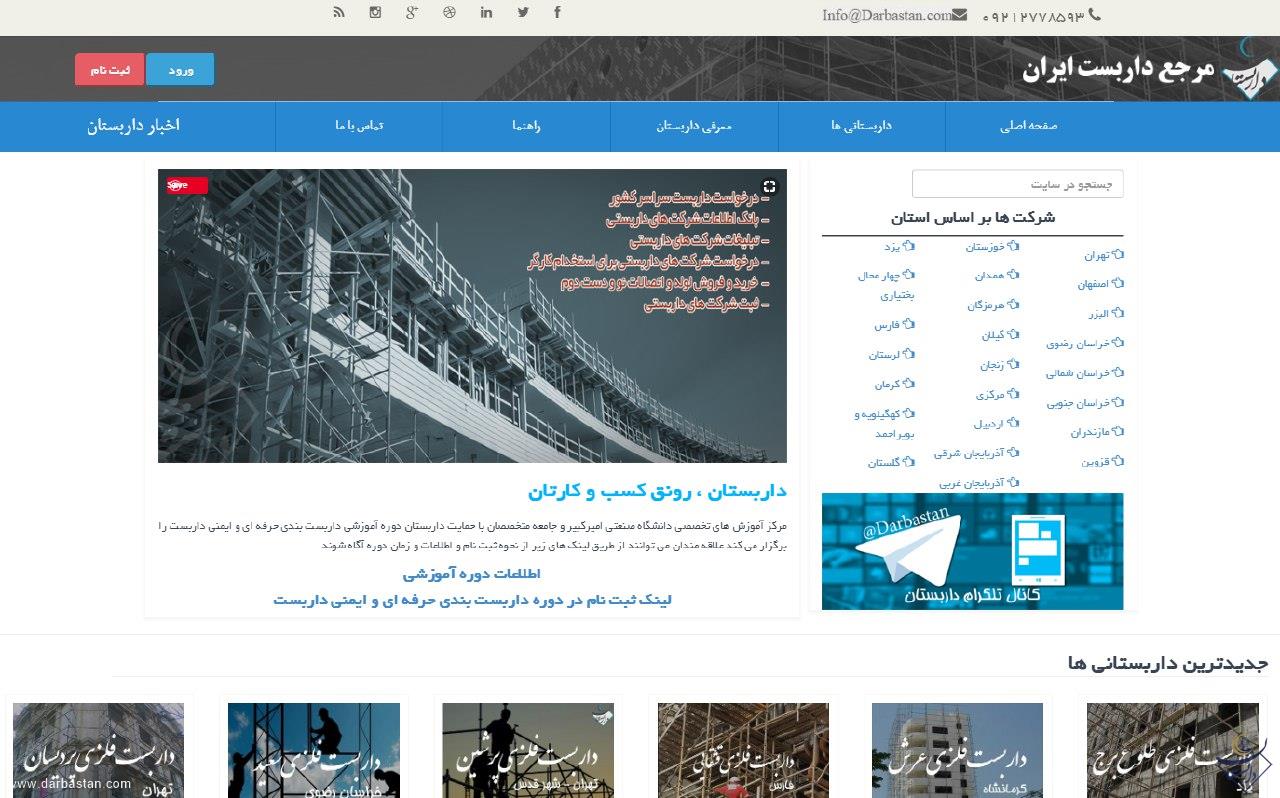Viewport: 1280px width, 798px height.
Task: Click the red Save badge on slider image
Action: [x=187, y=185]
